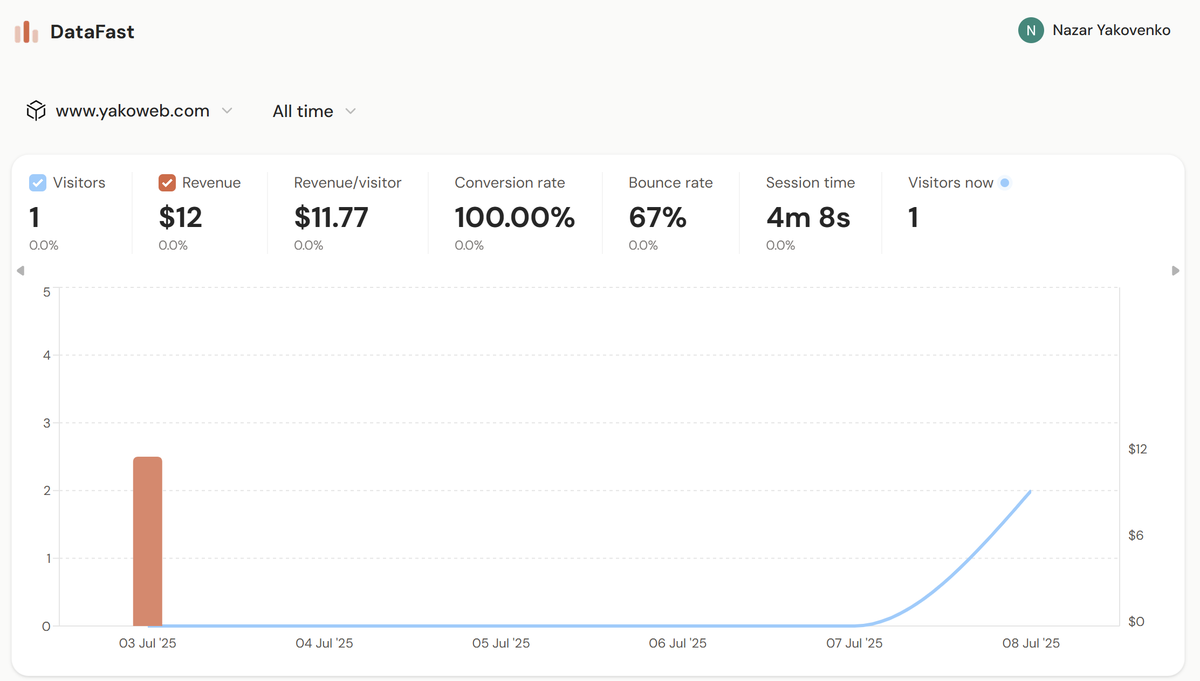Click the Session time metric card
Viewport: 1200px width, 681px height.
pyautogui.click(x=810, y=212)
